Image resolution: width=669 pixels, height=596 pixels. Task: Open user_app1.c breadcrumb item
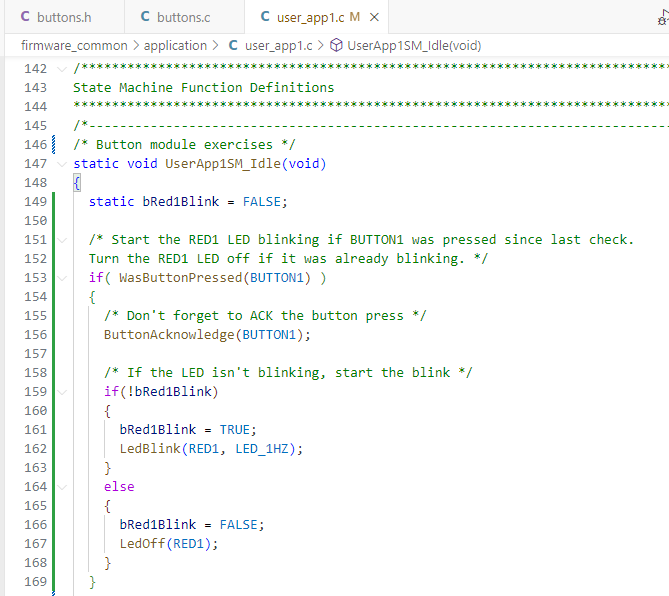point(278,46)
